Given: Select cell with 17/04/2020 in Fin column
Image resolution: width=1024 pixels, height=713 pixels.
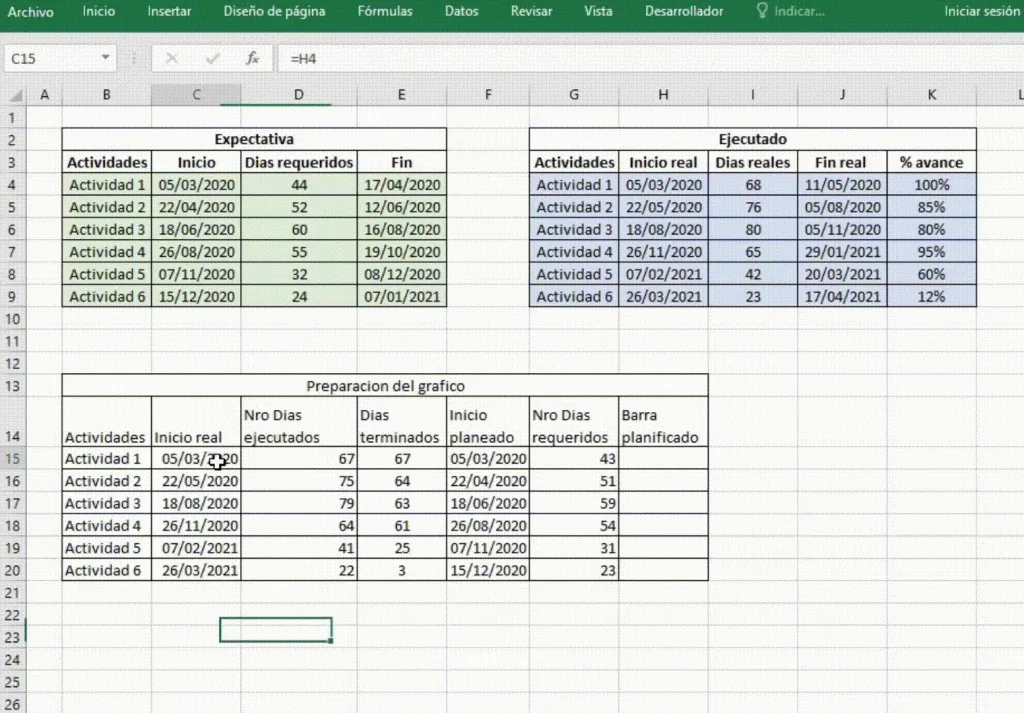Looking at the screenshot, I should coord(402,185).
